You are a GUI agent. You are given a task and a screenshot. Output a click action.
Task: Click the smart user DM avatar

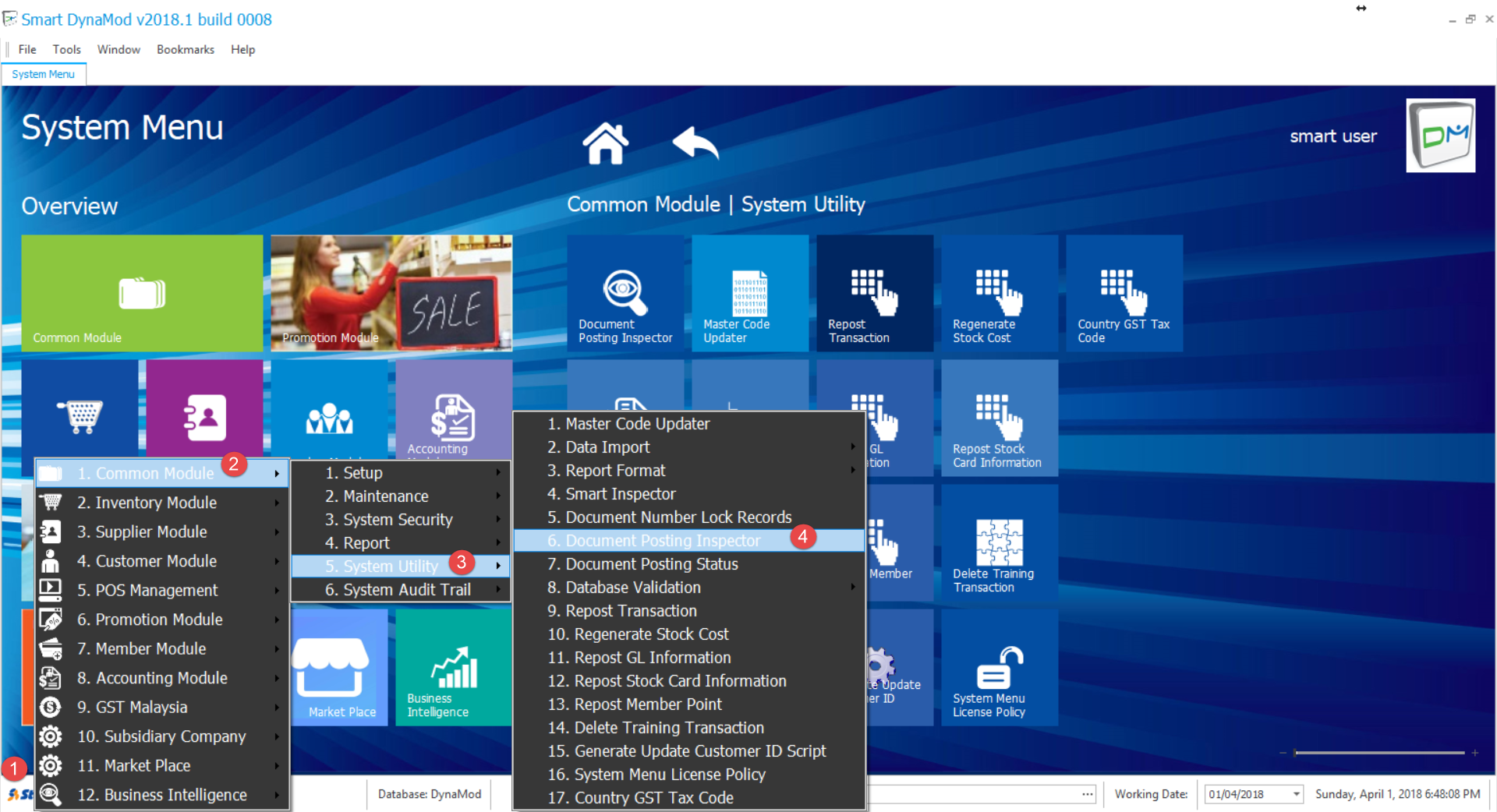(1440, 136)
